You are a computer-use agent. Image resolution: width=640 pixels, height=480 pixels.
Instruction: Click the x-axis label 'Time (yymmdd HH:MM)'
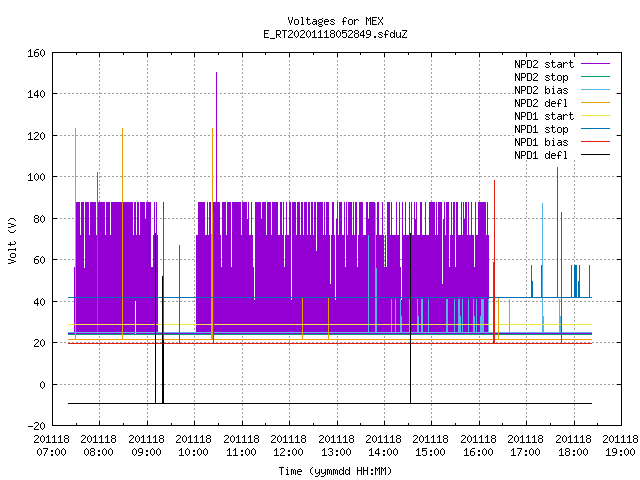[x=335, y=471]
